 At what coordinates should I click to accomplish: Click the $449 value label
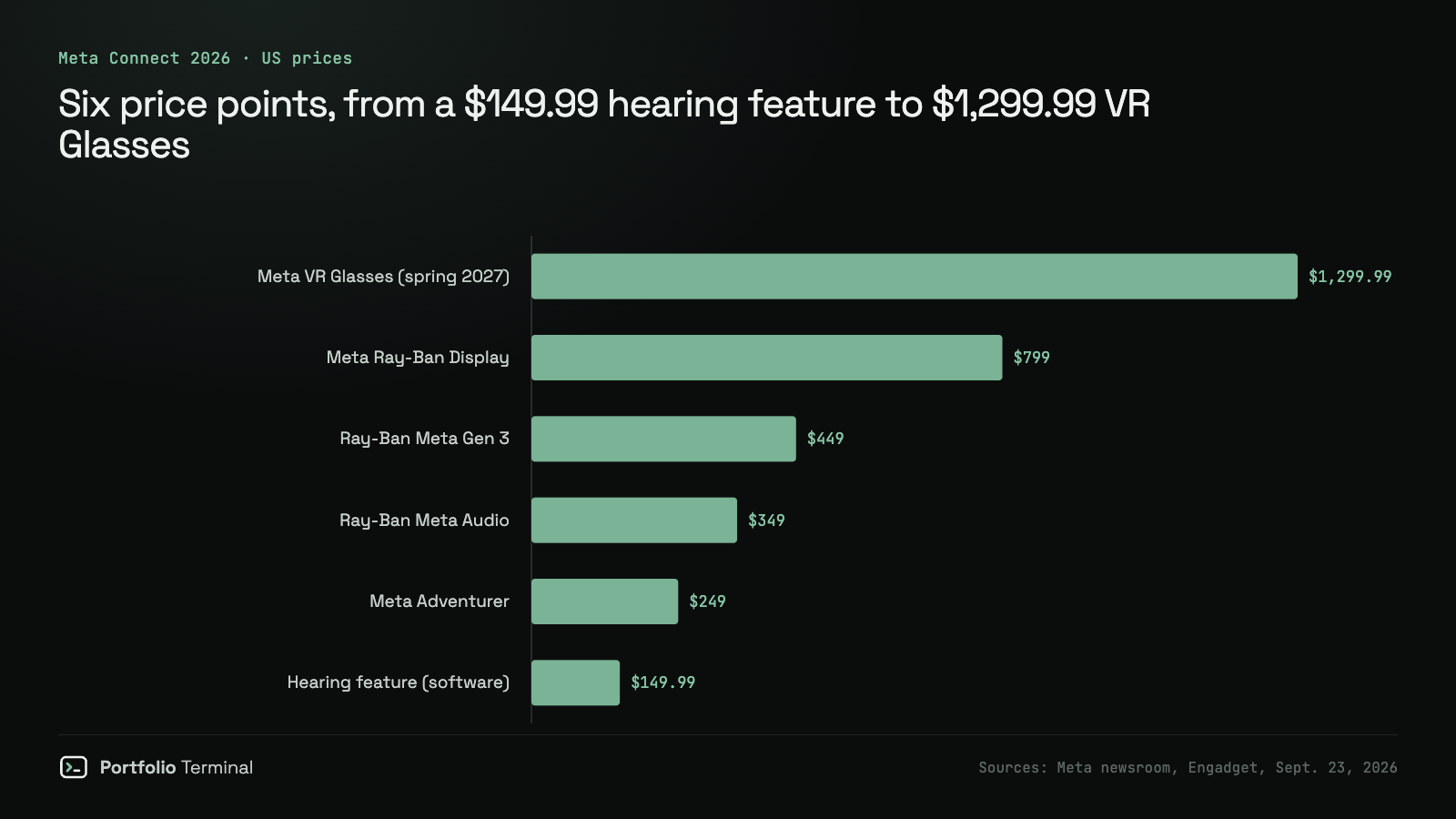pyautogui.click(x=825, y=439)
